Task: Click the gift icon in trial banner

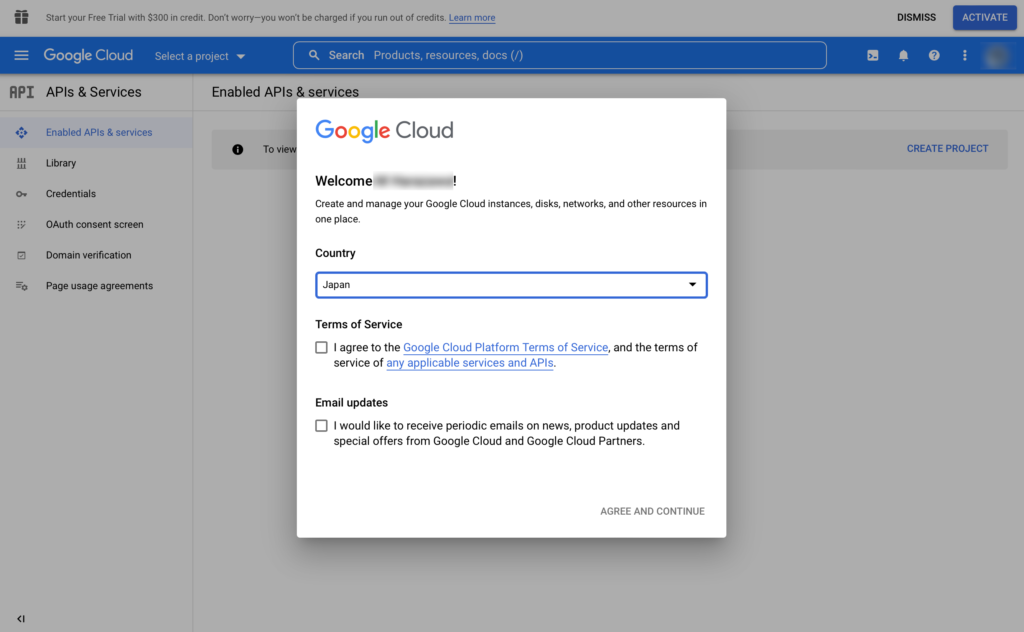Action: 21,17
